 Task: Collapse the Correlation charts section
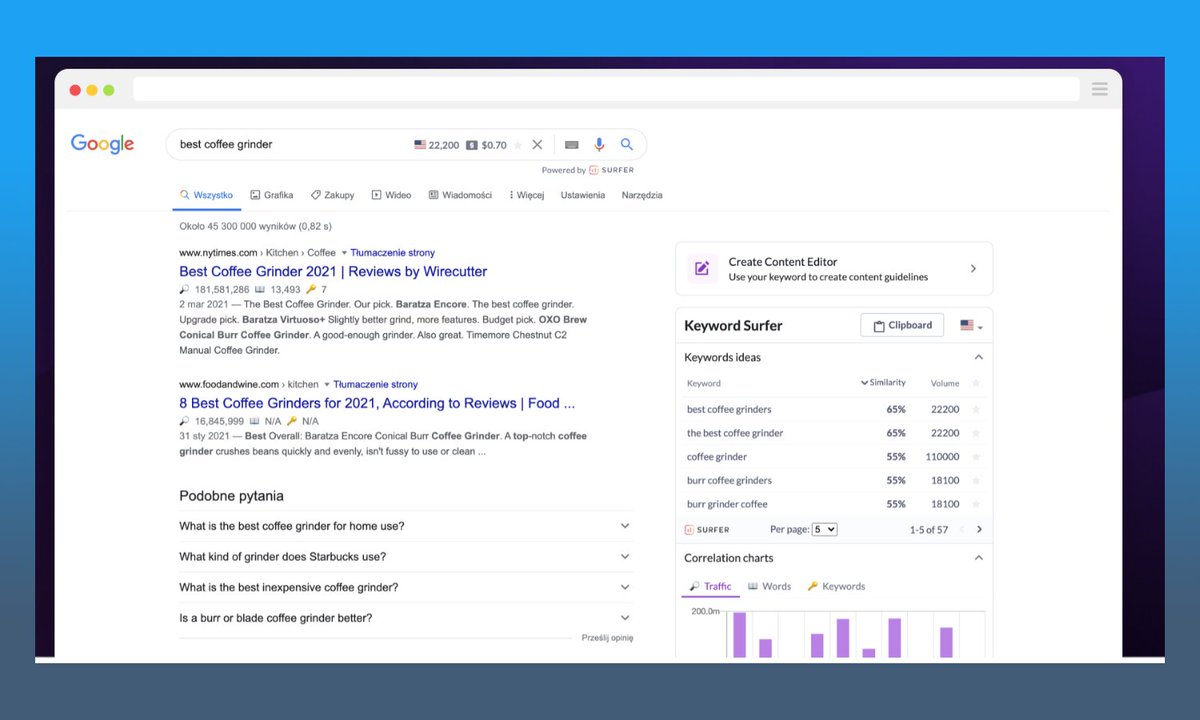click(x=979, y=558)
